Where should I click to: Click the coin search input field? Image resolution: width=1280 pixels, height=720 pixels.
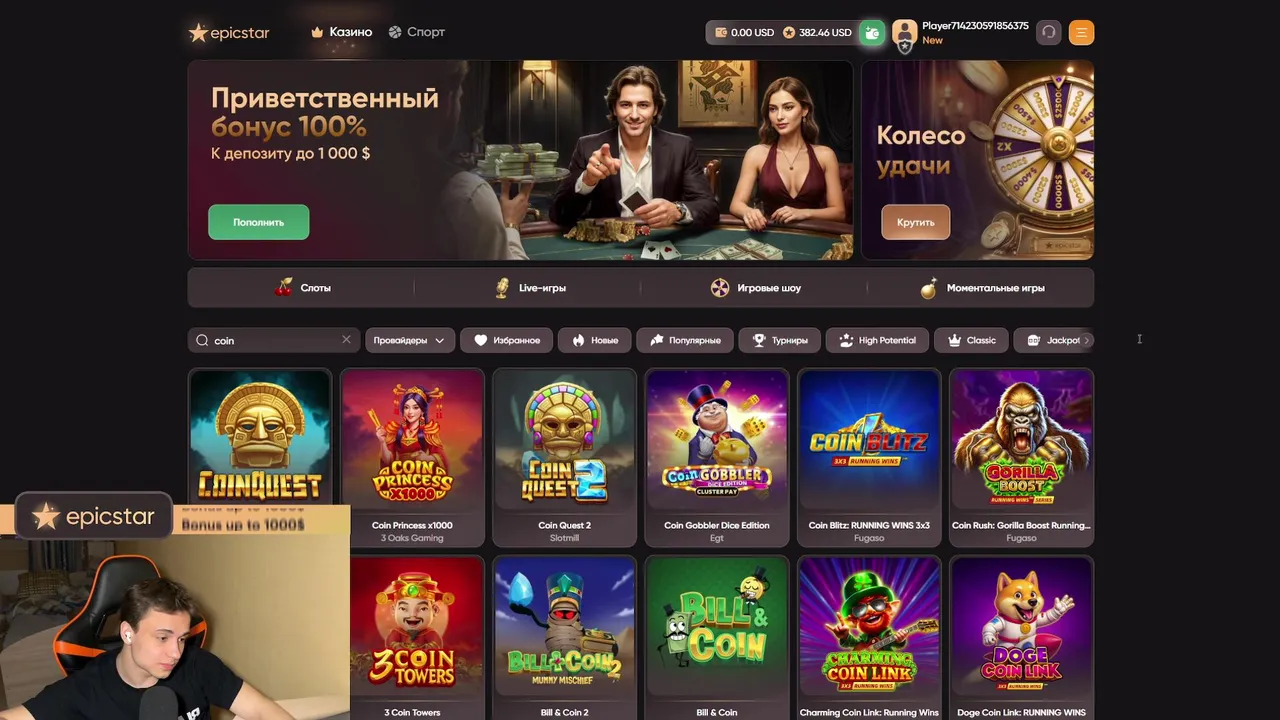tap(274, 340)
